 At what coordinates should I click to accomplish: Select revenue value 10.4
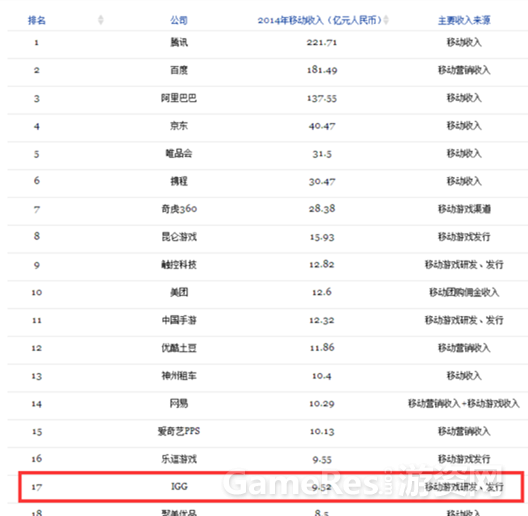[x=322, y=376]
